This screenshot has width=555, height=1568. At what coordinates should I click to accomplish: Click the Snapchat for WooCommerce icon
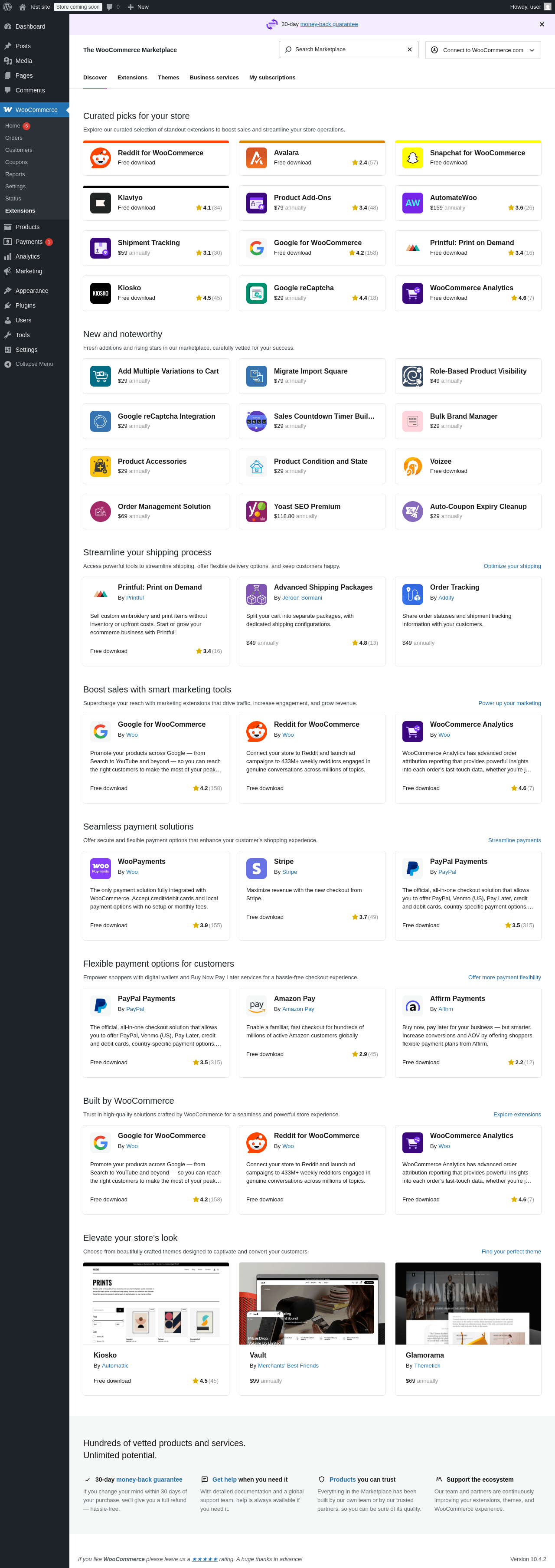tap(413, 157)
